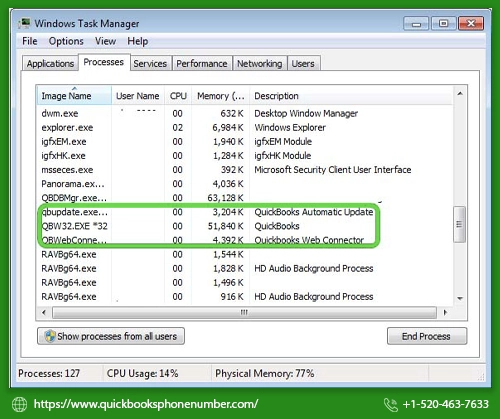Select the igfxHK.exe process
This screenshot has height=419, width=500.
(244, 156)
